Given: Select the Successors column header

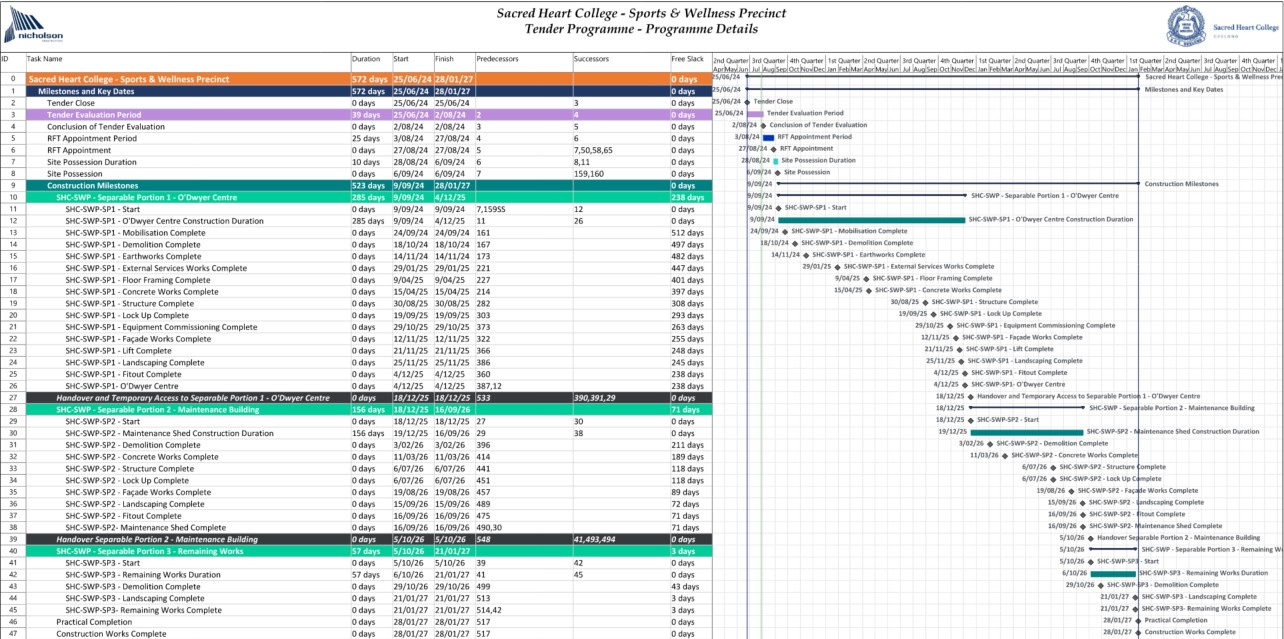Looking at the screenshot, I should [x=591, y=59].
